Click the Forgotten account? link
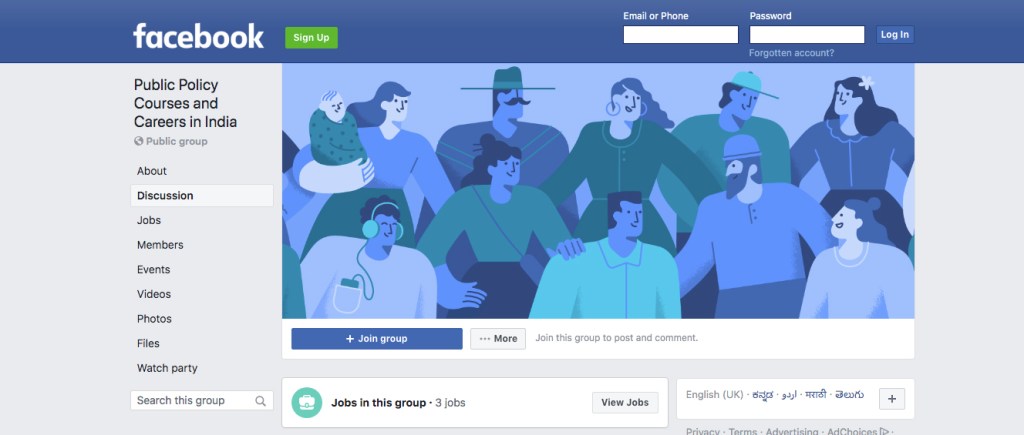 point(792,53)
